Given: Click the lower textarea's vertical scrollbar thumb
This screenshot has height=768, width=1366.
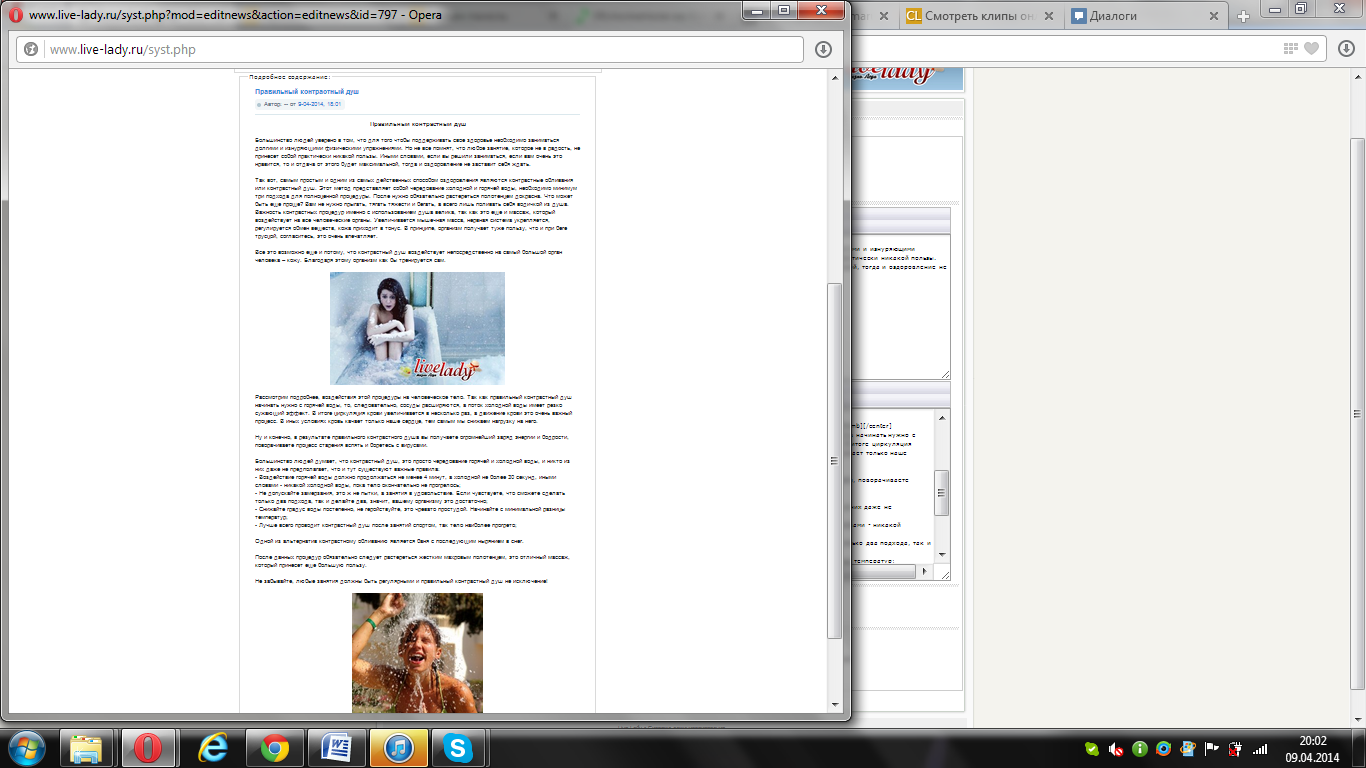Looking at the screenshot, I should click(941, 491).
